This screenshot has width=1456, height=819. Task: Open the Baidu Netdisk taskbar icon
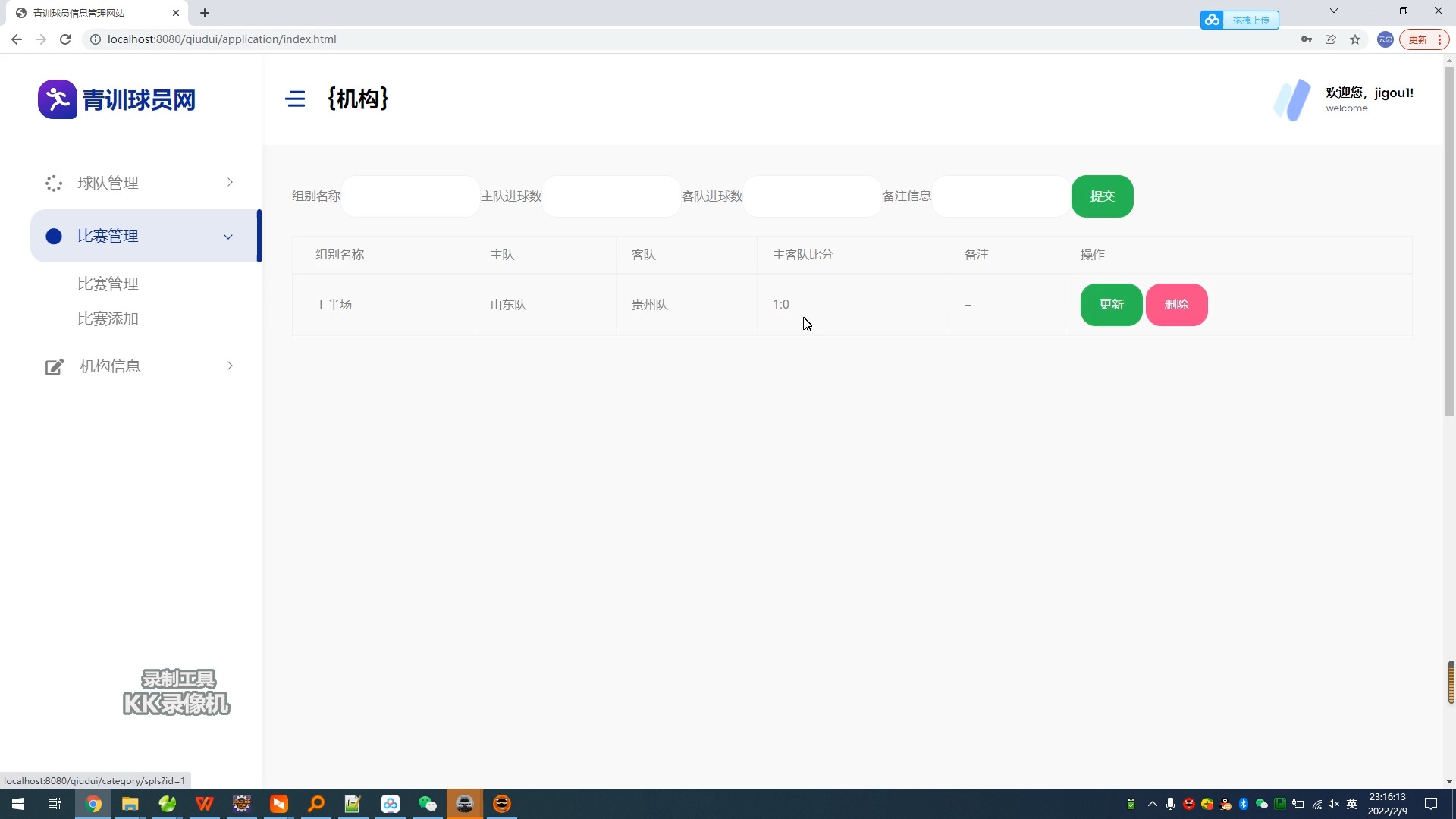[x=391, y=804]
